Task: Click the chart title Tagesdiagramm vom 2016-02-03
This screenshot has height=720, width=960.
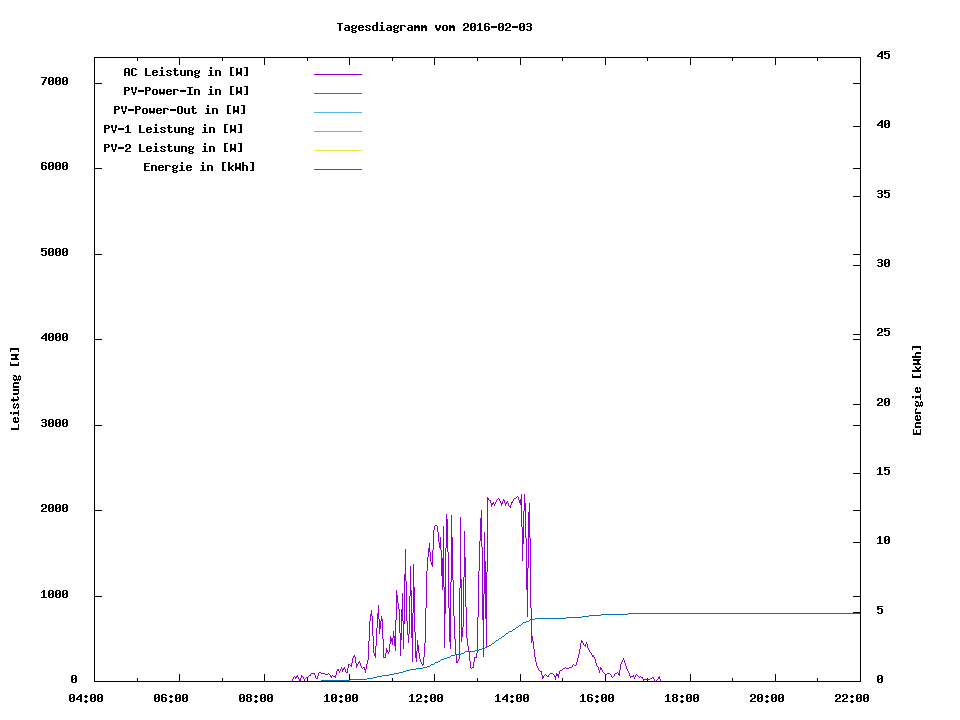Action: pyautogui.click(x=434, y=27)
